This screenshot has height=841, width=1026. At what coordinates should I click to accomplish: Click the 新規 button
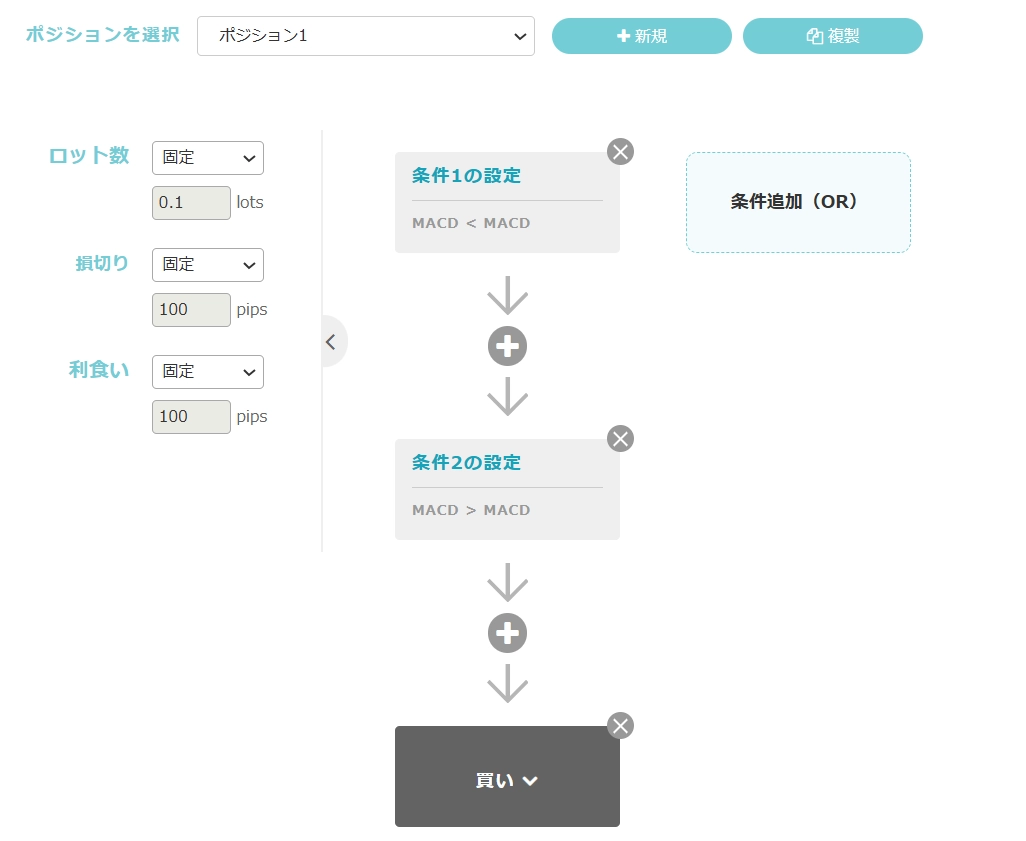(x=641, y=36)
